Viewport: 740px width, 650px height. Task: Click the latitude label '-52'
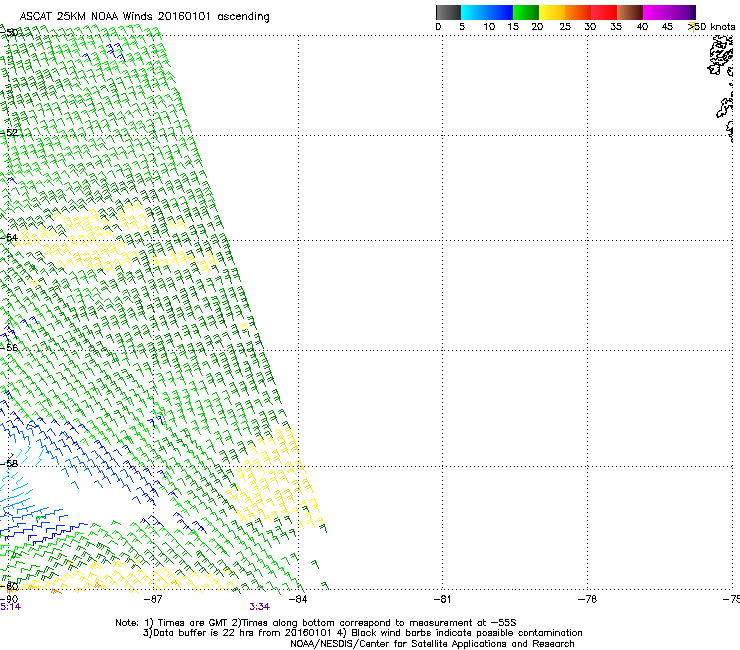coord(9,133)
